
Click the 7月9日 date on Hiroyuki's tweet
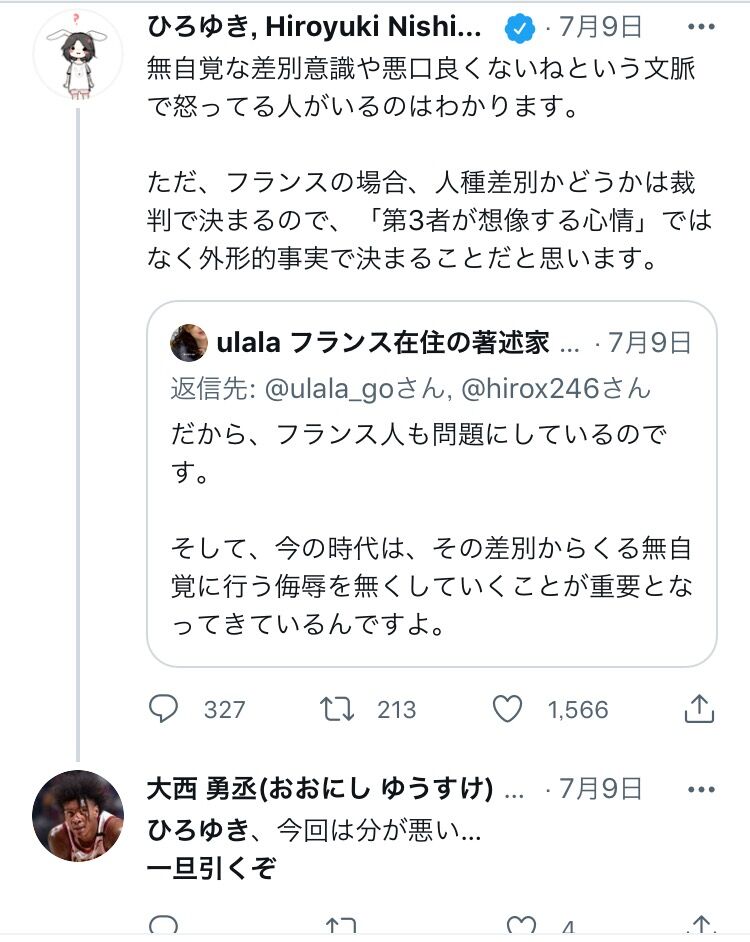(x=605, y=28)
